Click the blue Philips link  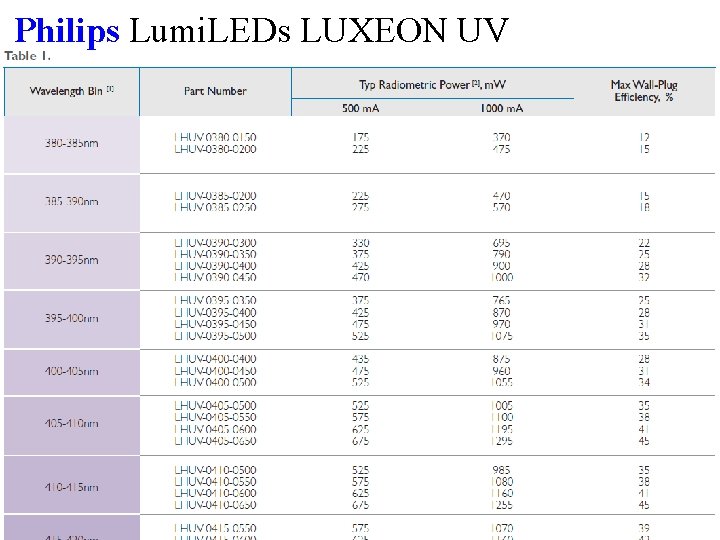click(67, 30)
